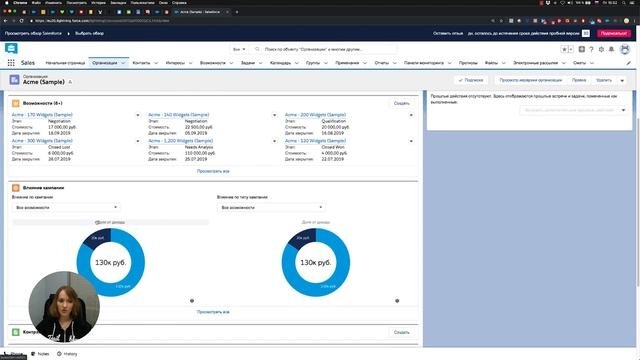Open the App Launcher grid icon

click(11, 63)
